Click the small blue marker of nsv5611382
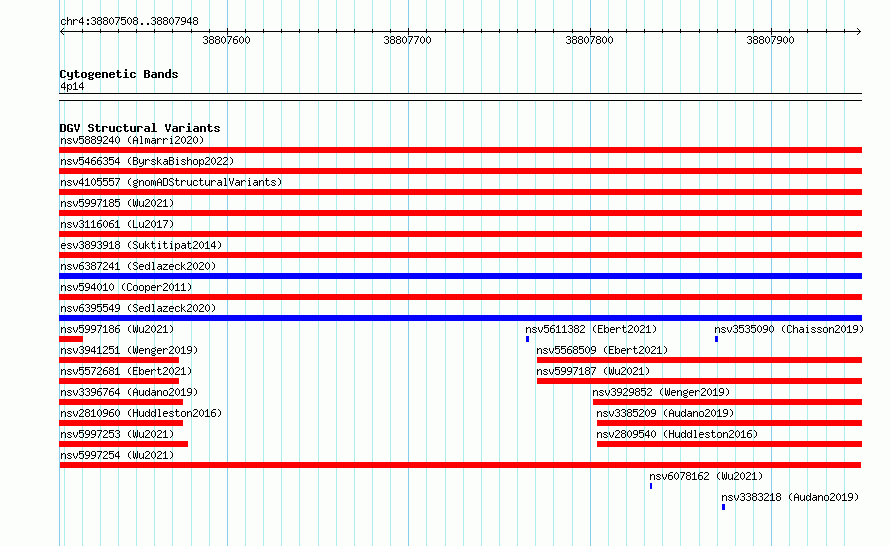890x546 pixels. tap(527, 339)
